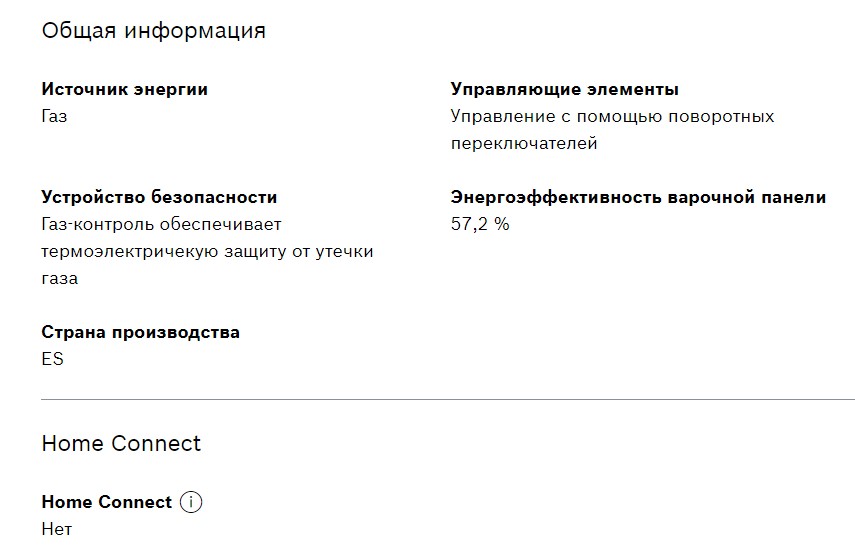855x552 pixels.
Task: Click the 'Страна производства' label
Action: pyautogui.click(x=140, y=332)
